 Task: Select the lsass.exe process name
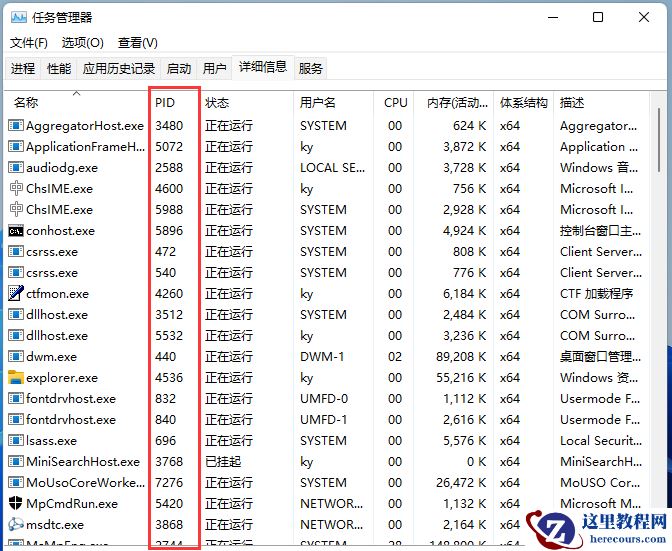coord(51,440)
